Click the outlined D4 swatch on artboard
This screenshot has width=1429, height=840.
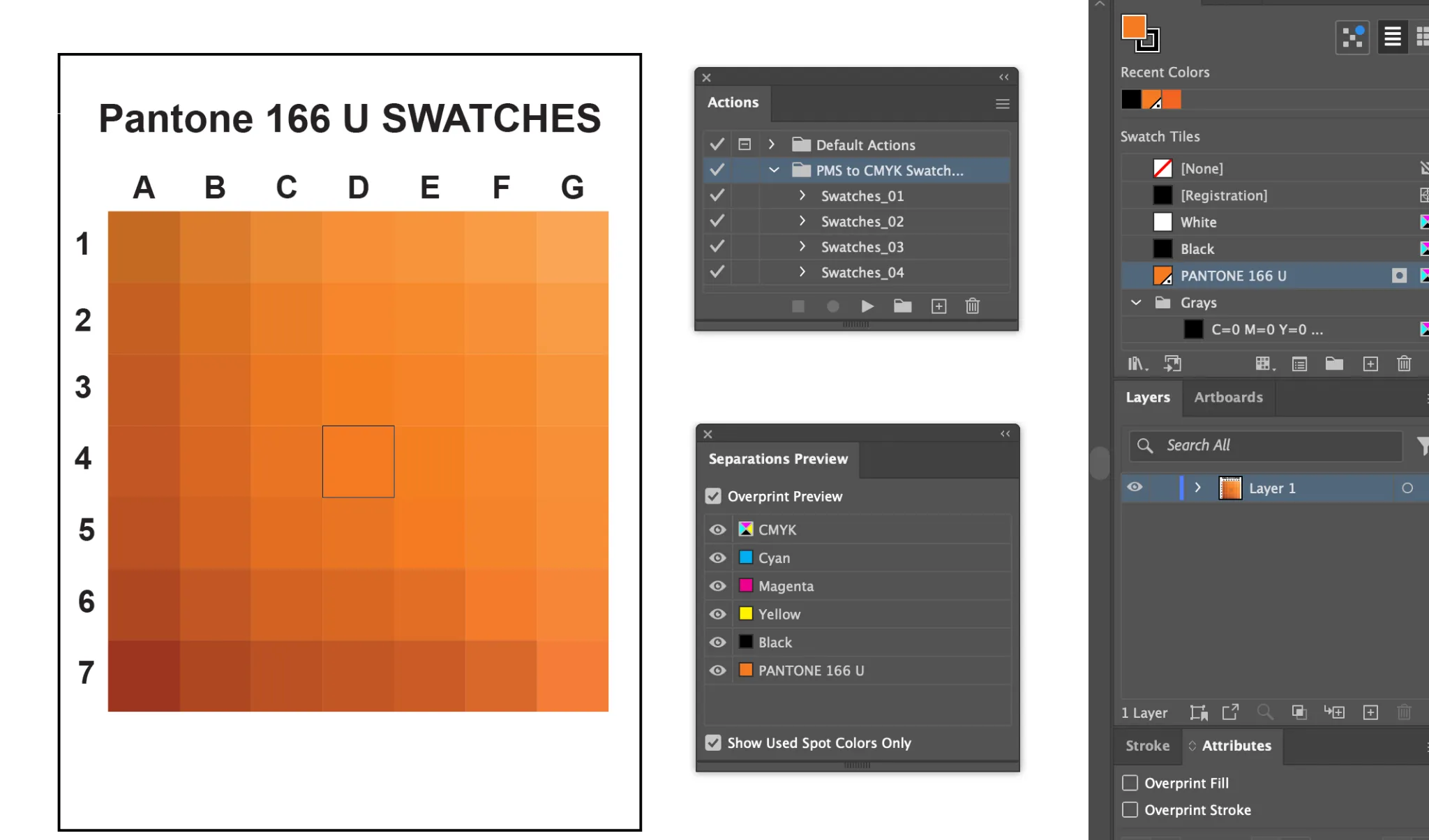tap(358, 461)
